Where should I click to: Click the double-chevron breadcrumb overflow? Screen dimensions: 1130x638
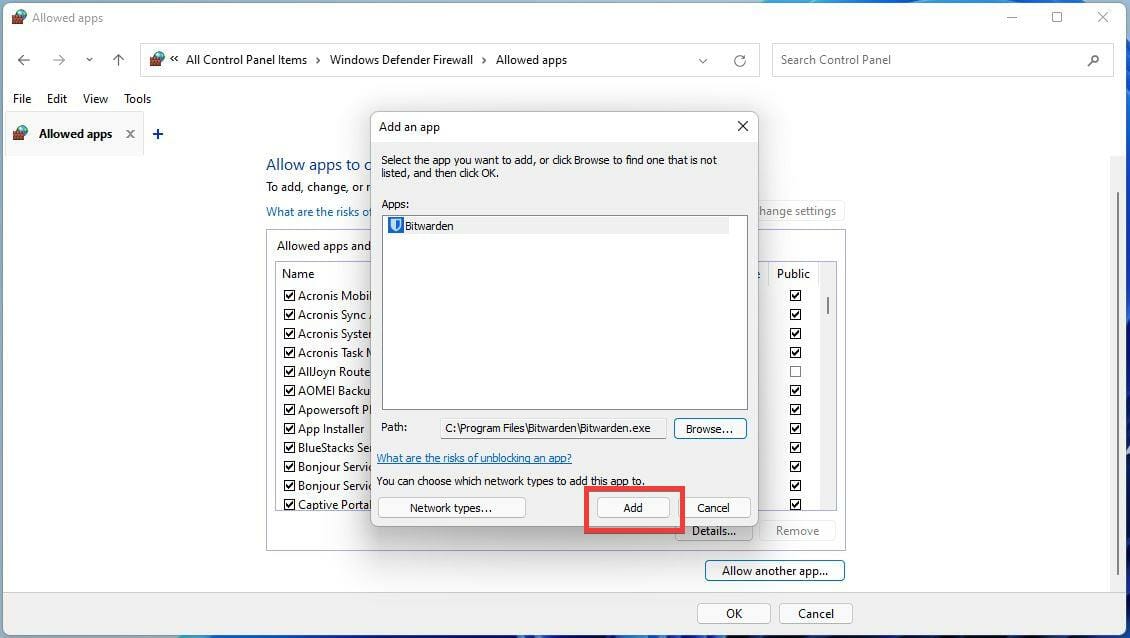(x=174, y=59)
